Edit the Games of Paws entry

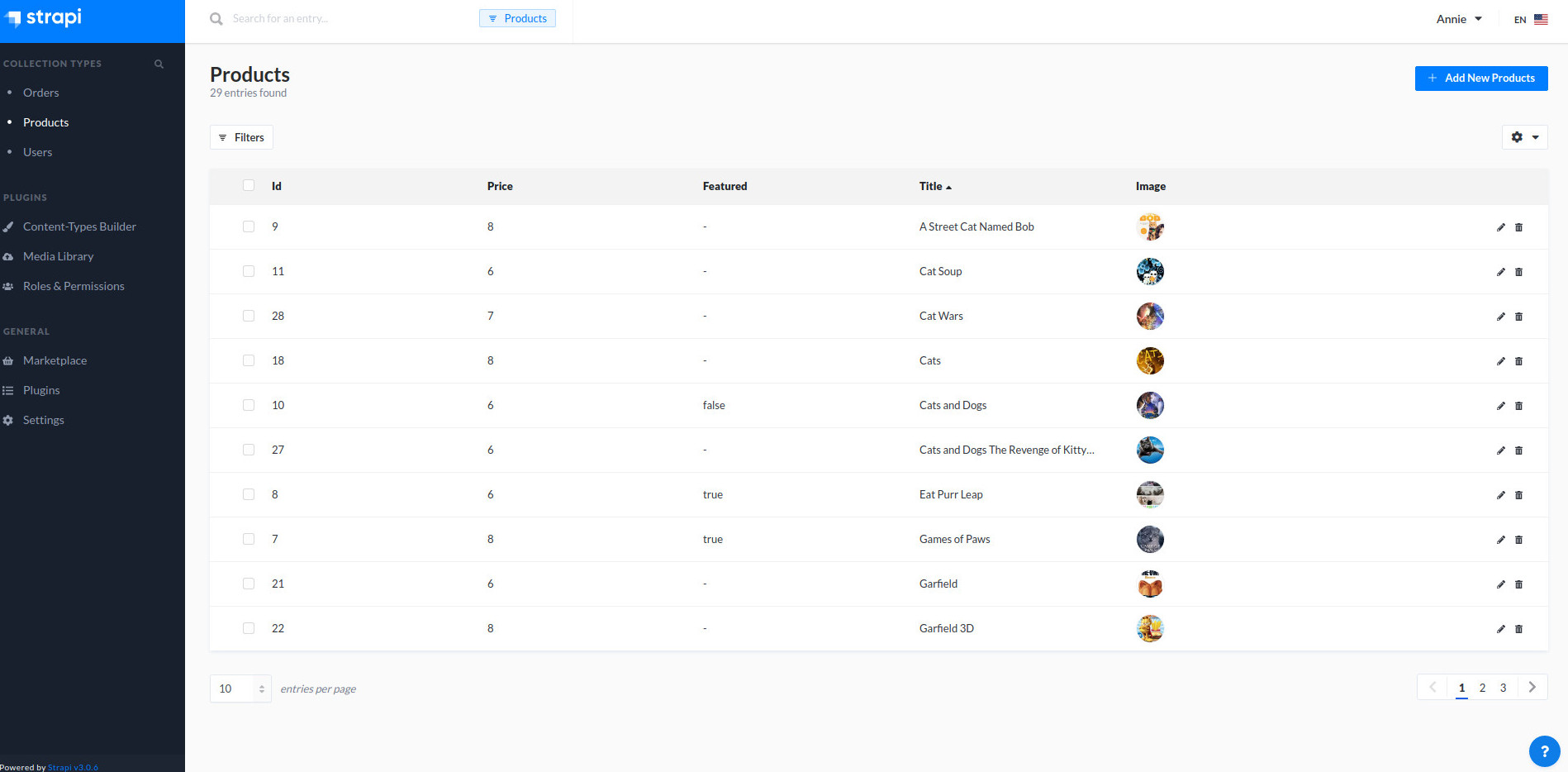pyautogui.click(x=1501, y=540)
